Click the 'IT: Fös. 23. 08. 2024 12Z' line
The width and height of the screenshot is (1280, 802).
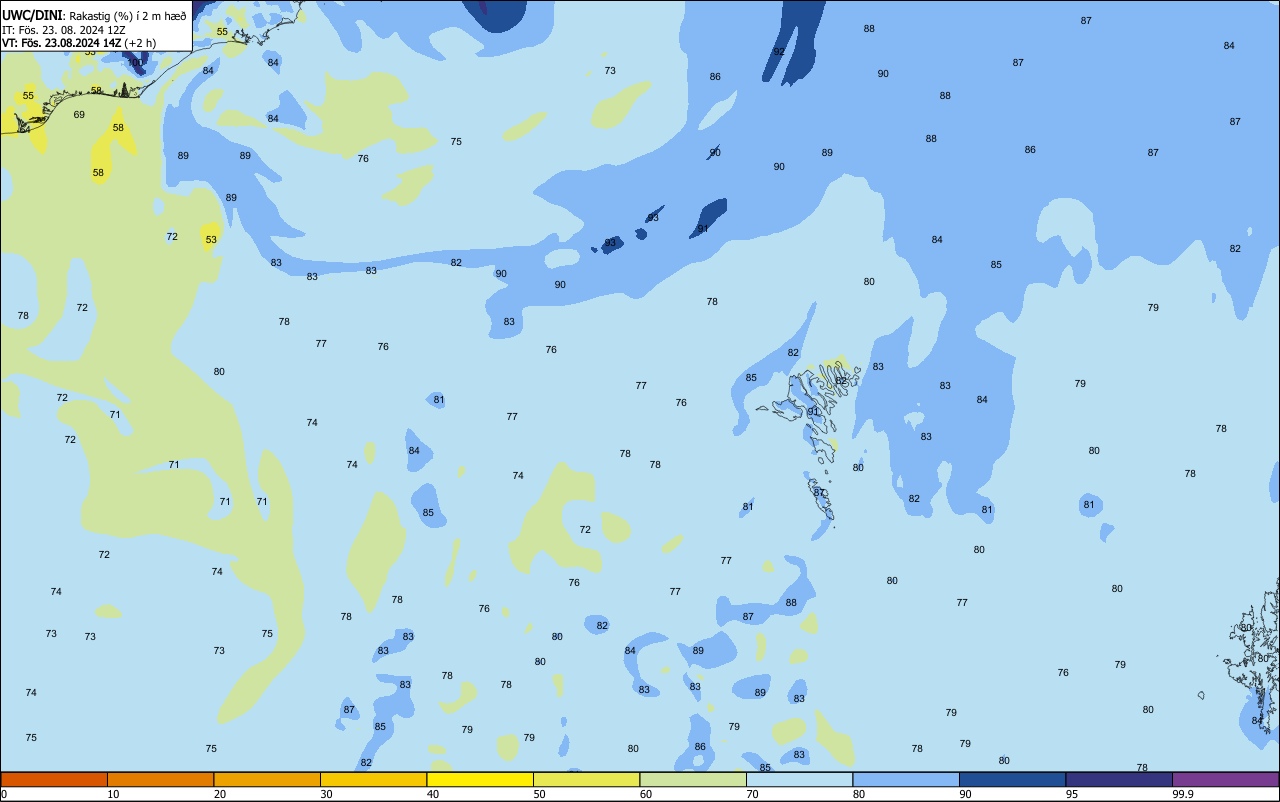[63, 29]
